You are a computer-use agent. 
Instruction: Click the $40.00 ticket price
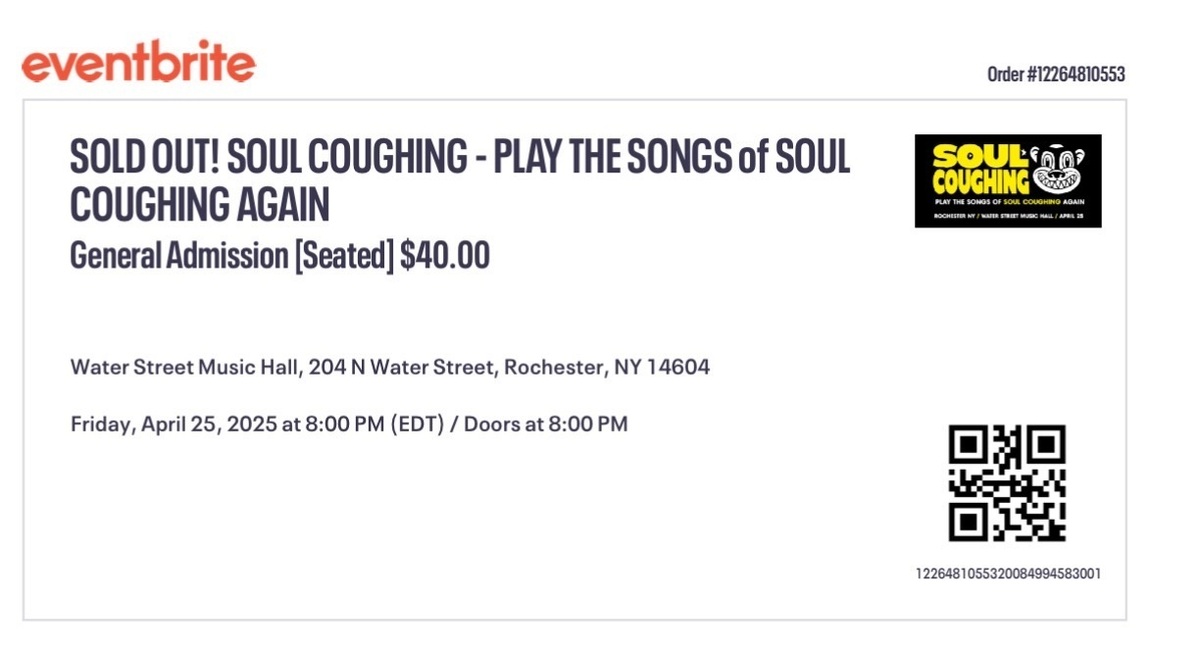(445, 256)
